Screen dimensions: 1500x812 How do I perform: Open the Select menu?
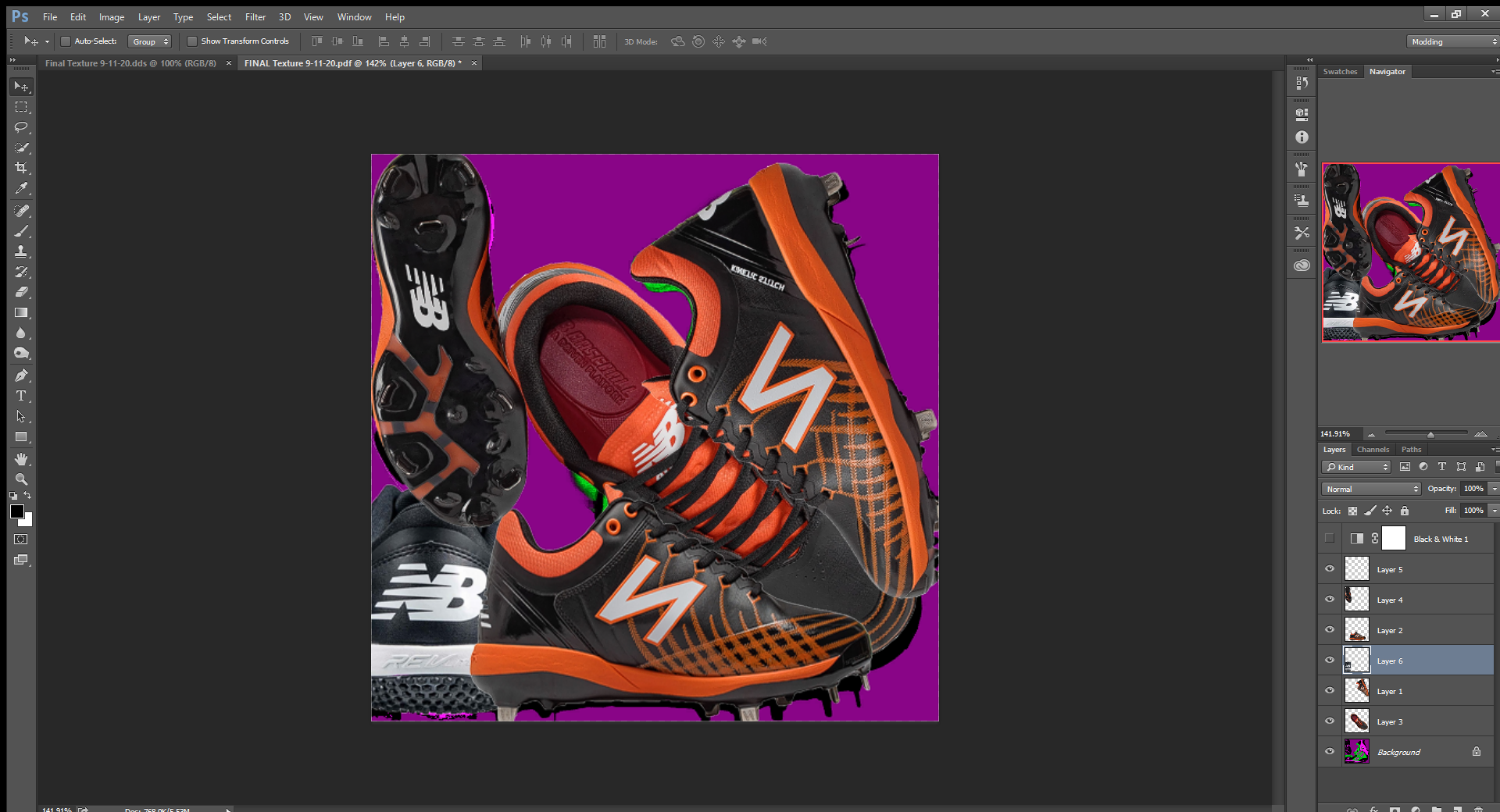(219, 17)
